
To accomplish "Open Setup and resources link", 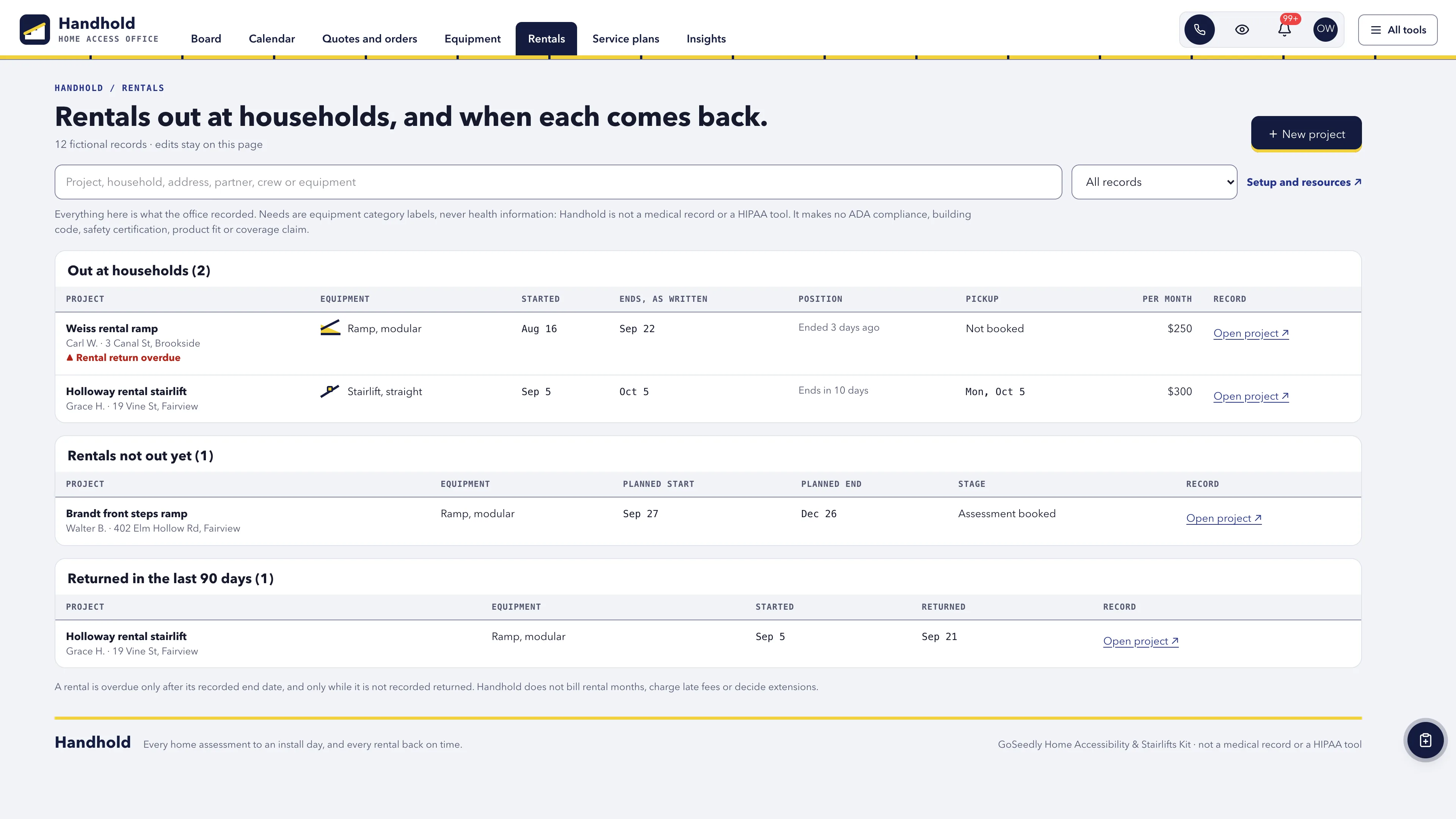I will tap(1304, 182).
